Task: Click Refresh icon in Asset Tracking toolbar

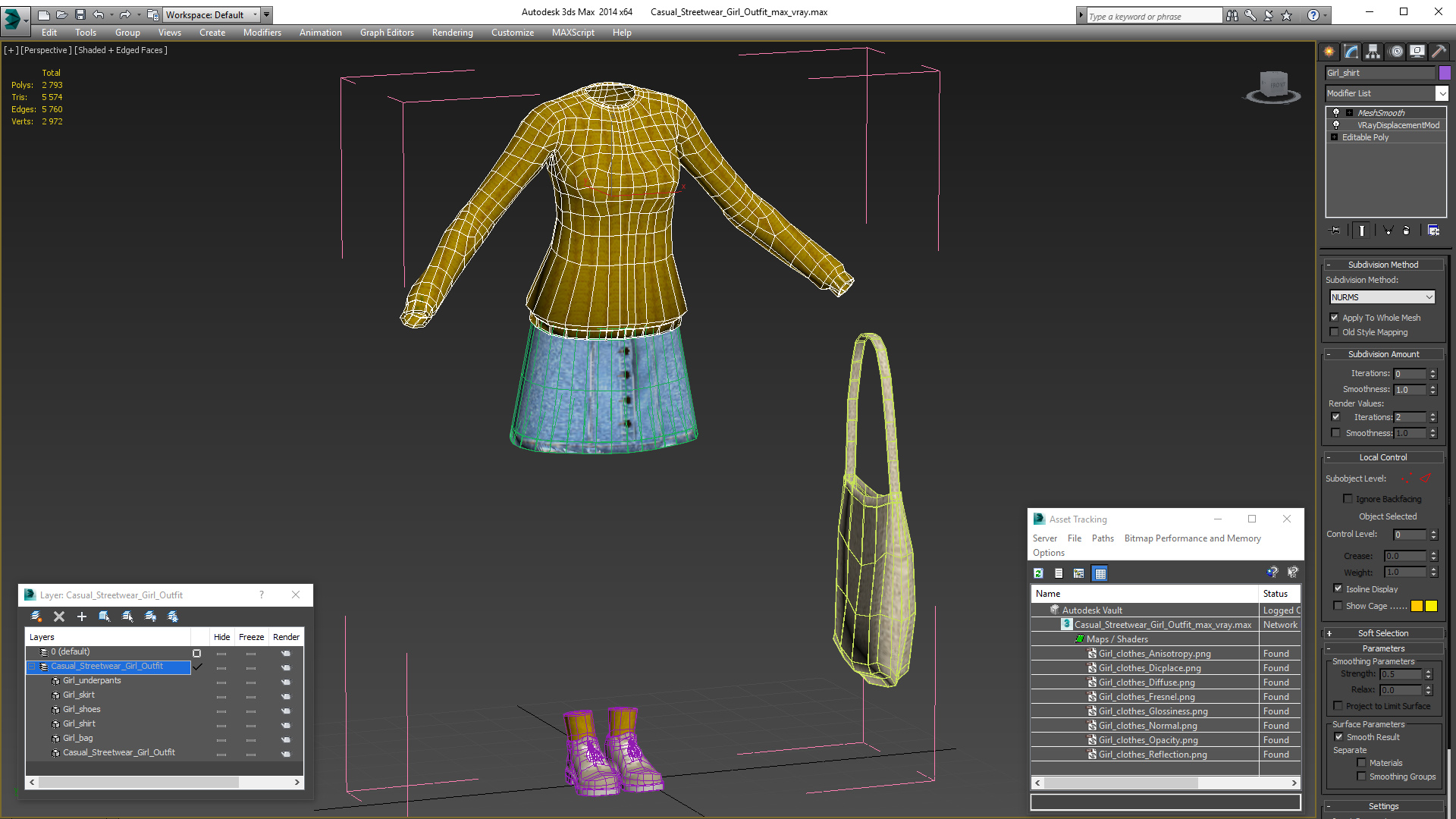Action: click(1038, 573)
